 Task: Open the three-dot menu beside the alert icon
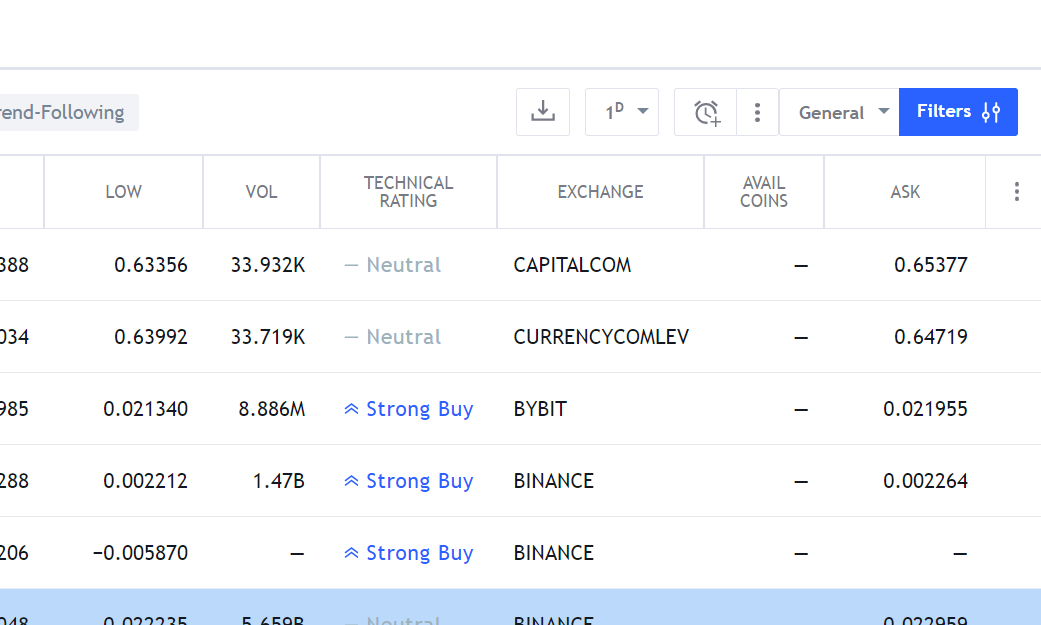pos(757,112)
